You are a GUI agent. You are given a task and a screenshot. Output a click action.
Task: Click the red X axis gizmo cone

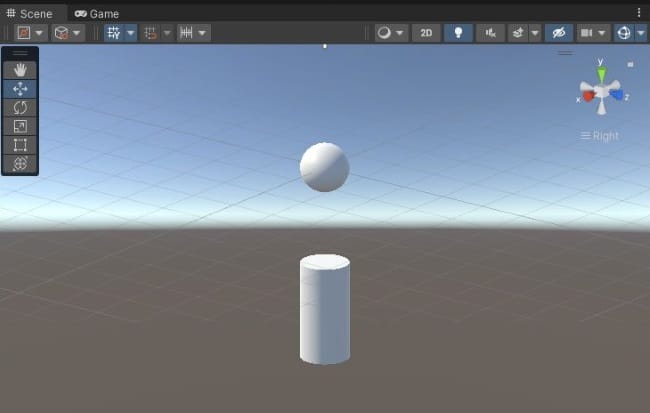pyautogui.click(x=589, y=96)
